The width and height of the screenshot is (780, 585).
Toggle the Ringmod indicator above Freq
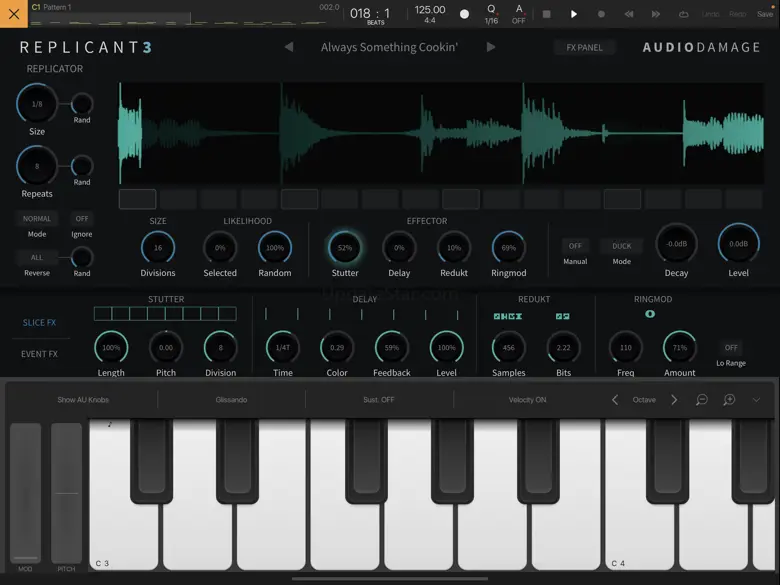tap(650, 314)
